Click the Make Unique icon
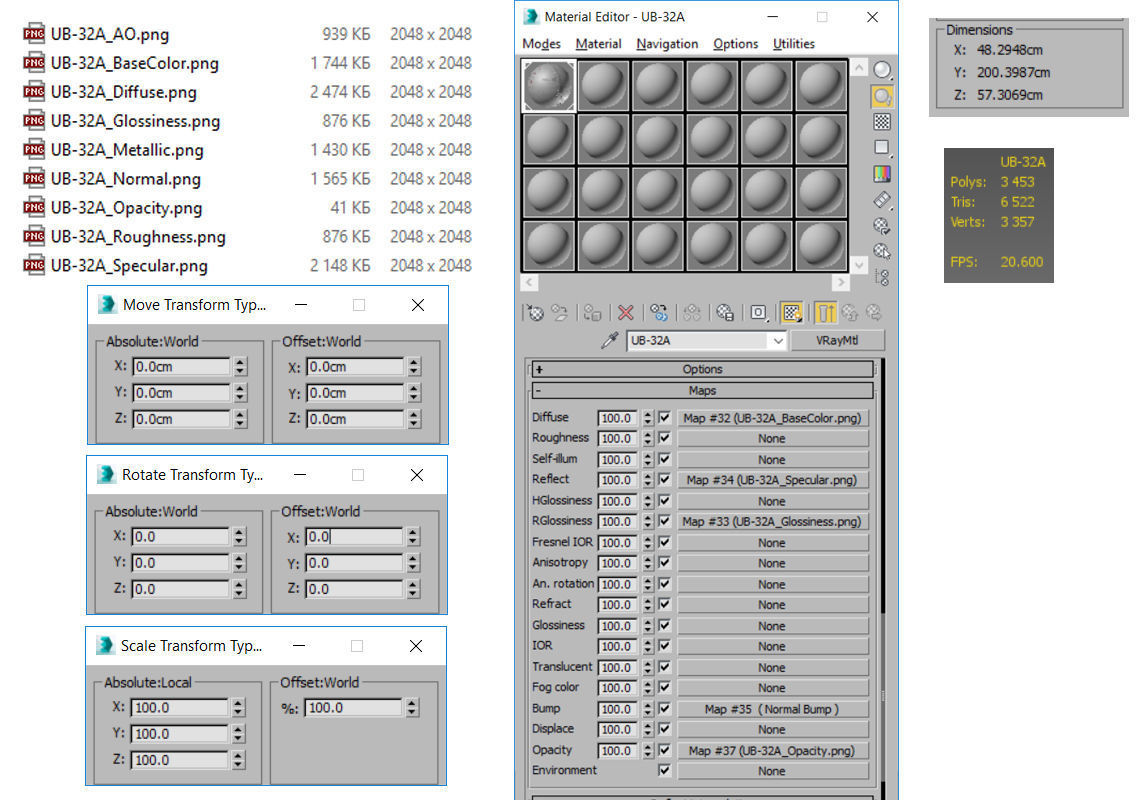This screenshot has width=1143, height=800. (692, 313)
